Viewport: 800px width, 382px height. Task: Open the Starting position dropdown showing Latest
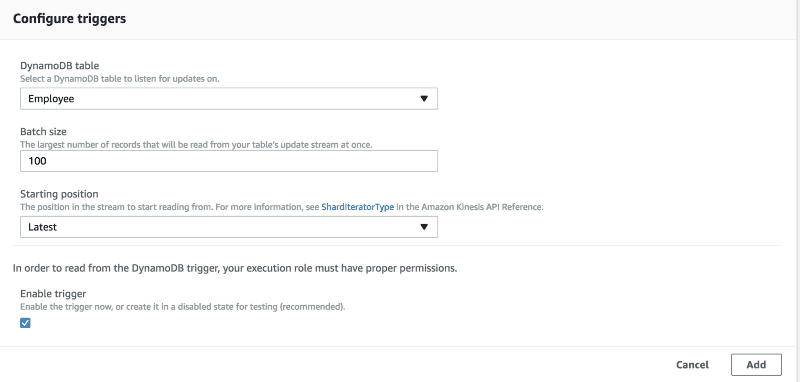tap(229, 227)
